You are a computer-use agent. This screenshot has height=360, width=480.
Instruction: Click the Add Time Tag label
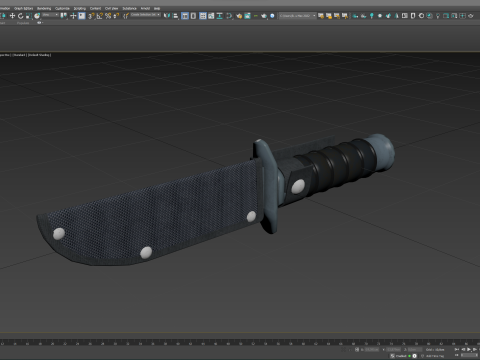click(435, 356)
